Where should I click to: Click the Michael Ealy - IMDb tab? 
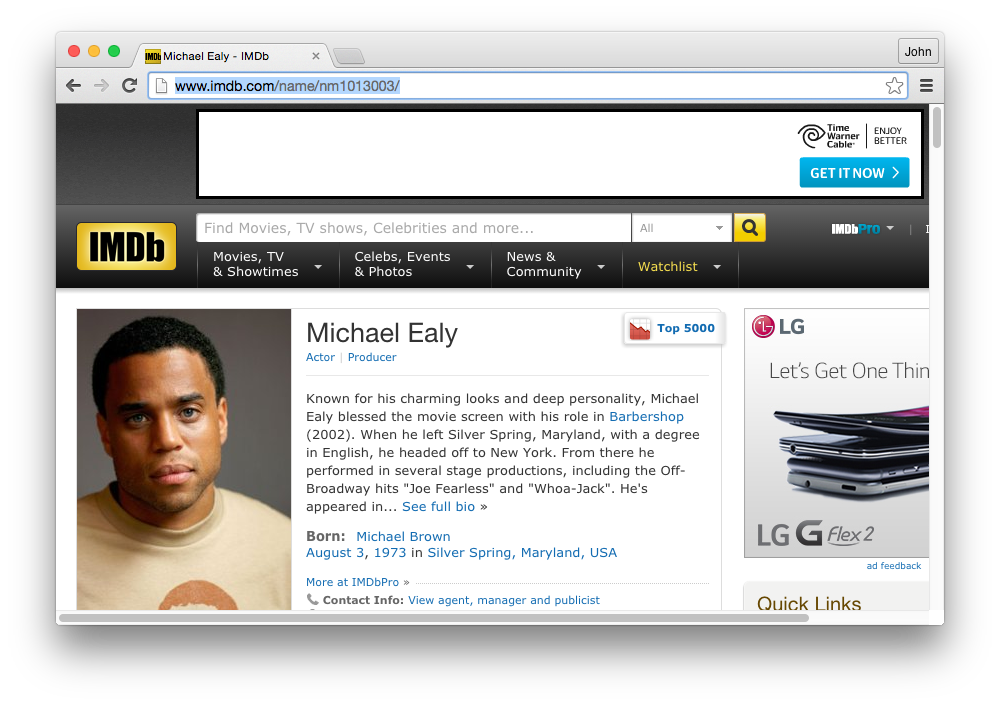click(x=233, y=56)
